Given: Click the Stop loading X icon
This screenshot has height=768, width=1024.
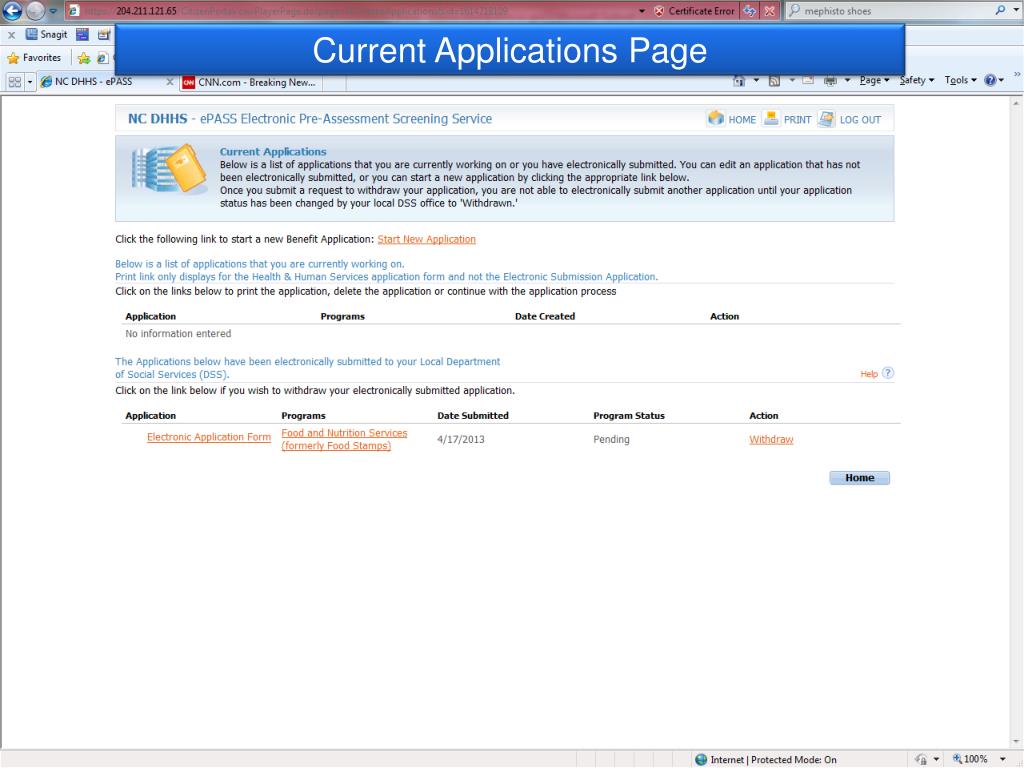Looking at the screenshot, I should (x=770, y=11).
